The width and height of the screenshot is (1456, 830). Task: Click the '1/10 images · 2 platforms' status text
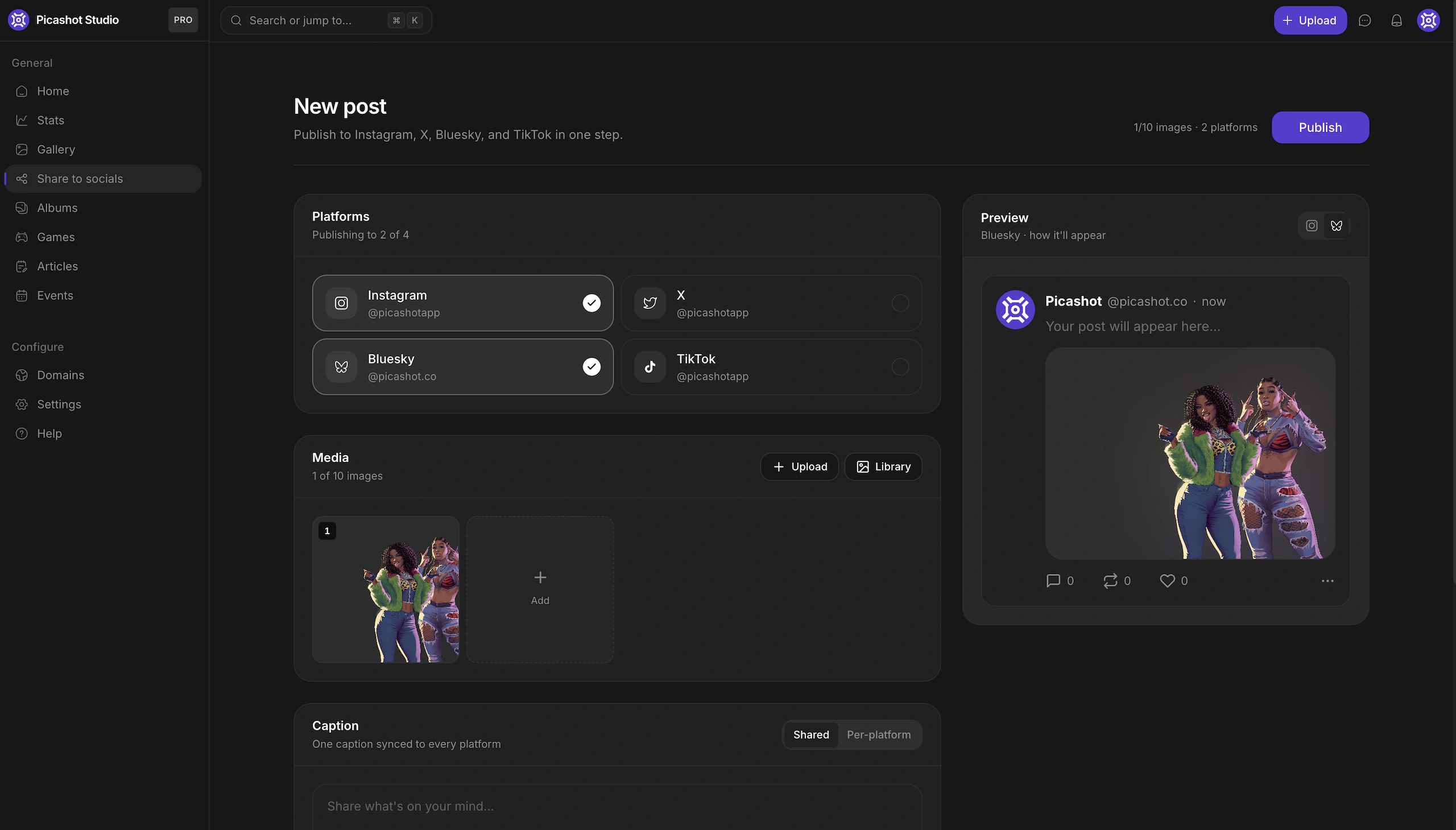pos(1196,127)
